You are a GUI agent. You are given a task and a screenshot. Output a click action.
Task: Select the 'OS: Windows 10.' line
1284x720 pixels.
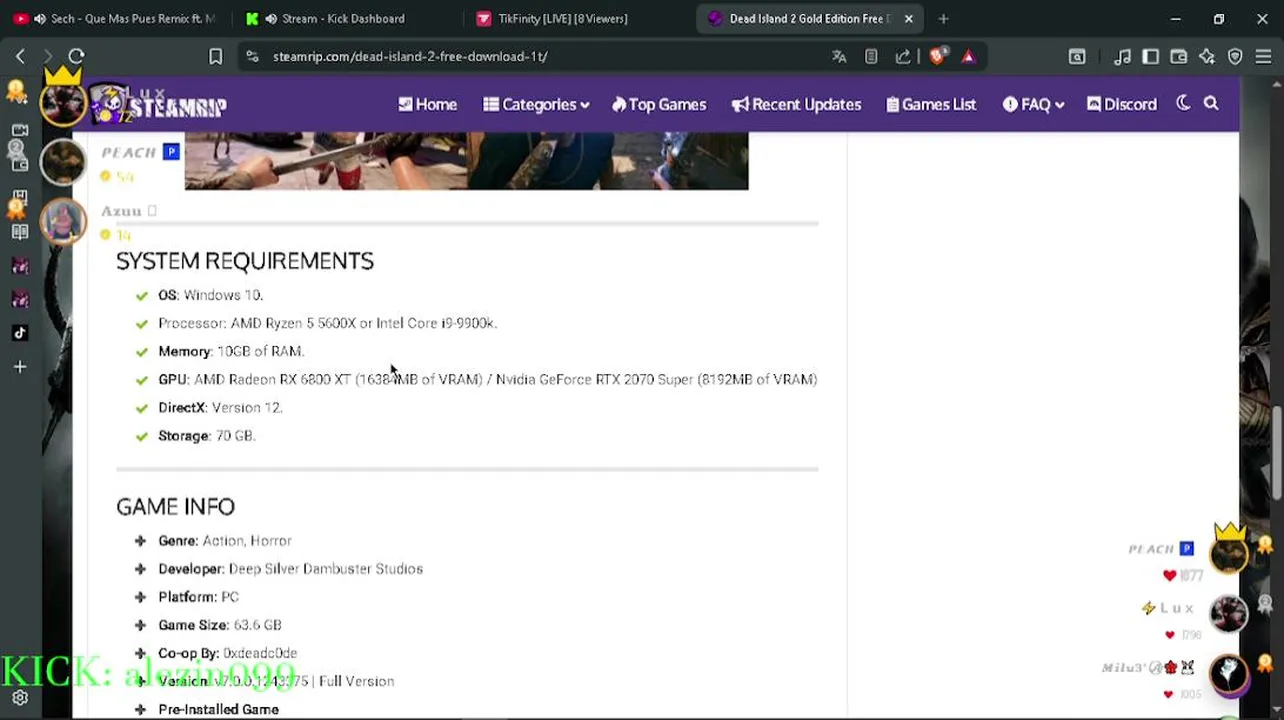click(210, 295)
